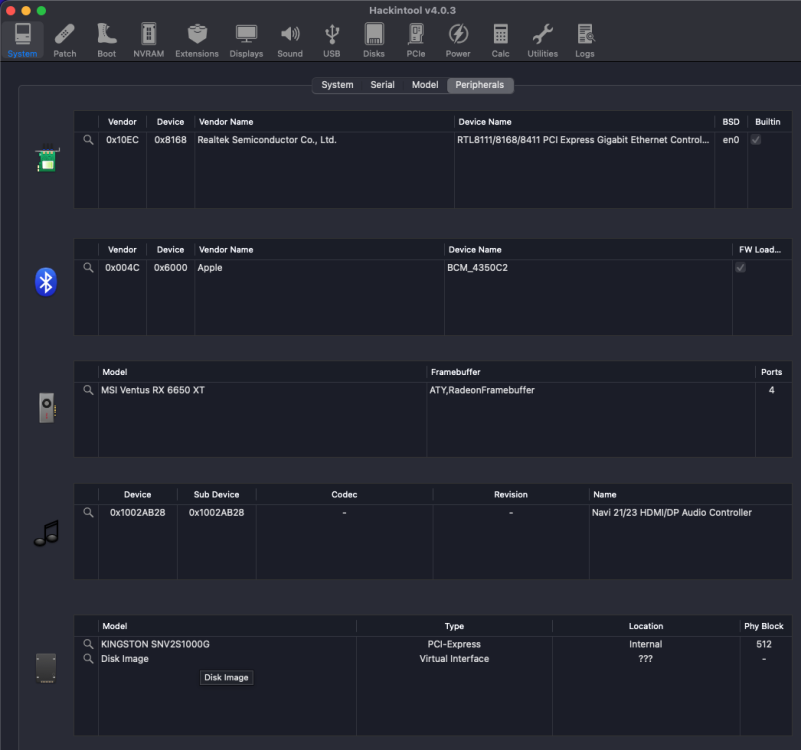The width and height of the screenshot is (801, 750).
Task: Click the SSD storage icon
Action: point(46,668)
